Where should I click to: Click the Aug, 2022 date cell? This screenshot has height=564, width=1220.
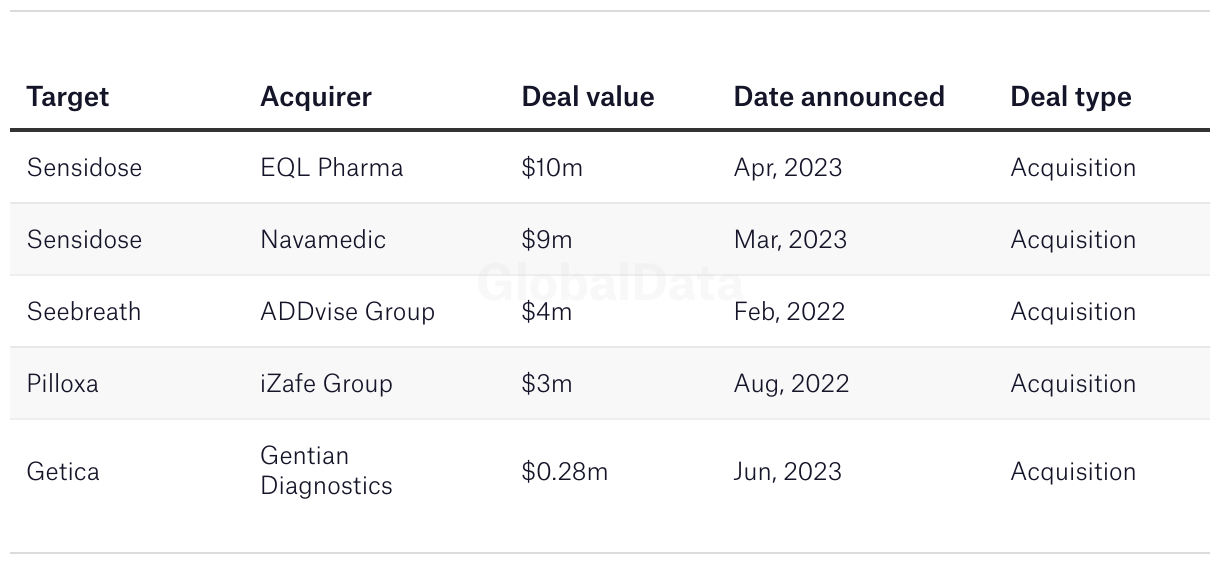click(790, 384)
